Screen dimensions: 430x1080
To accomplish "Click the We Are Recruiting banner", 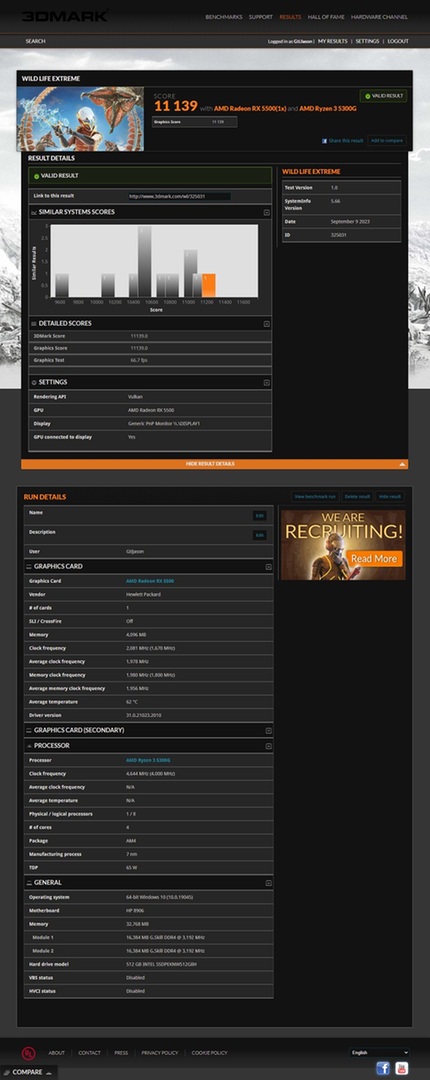I will [343, 545].
